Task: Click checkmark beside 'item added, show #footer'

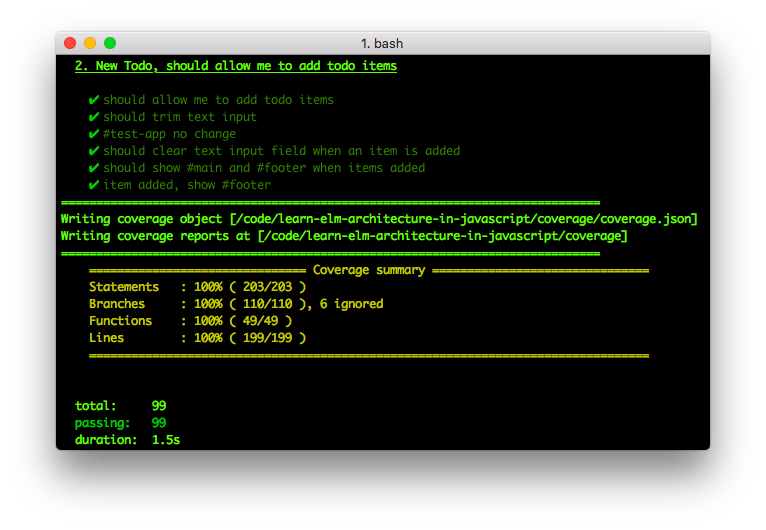Action: [x=94, y=185]
